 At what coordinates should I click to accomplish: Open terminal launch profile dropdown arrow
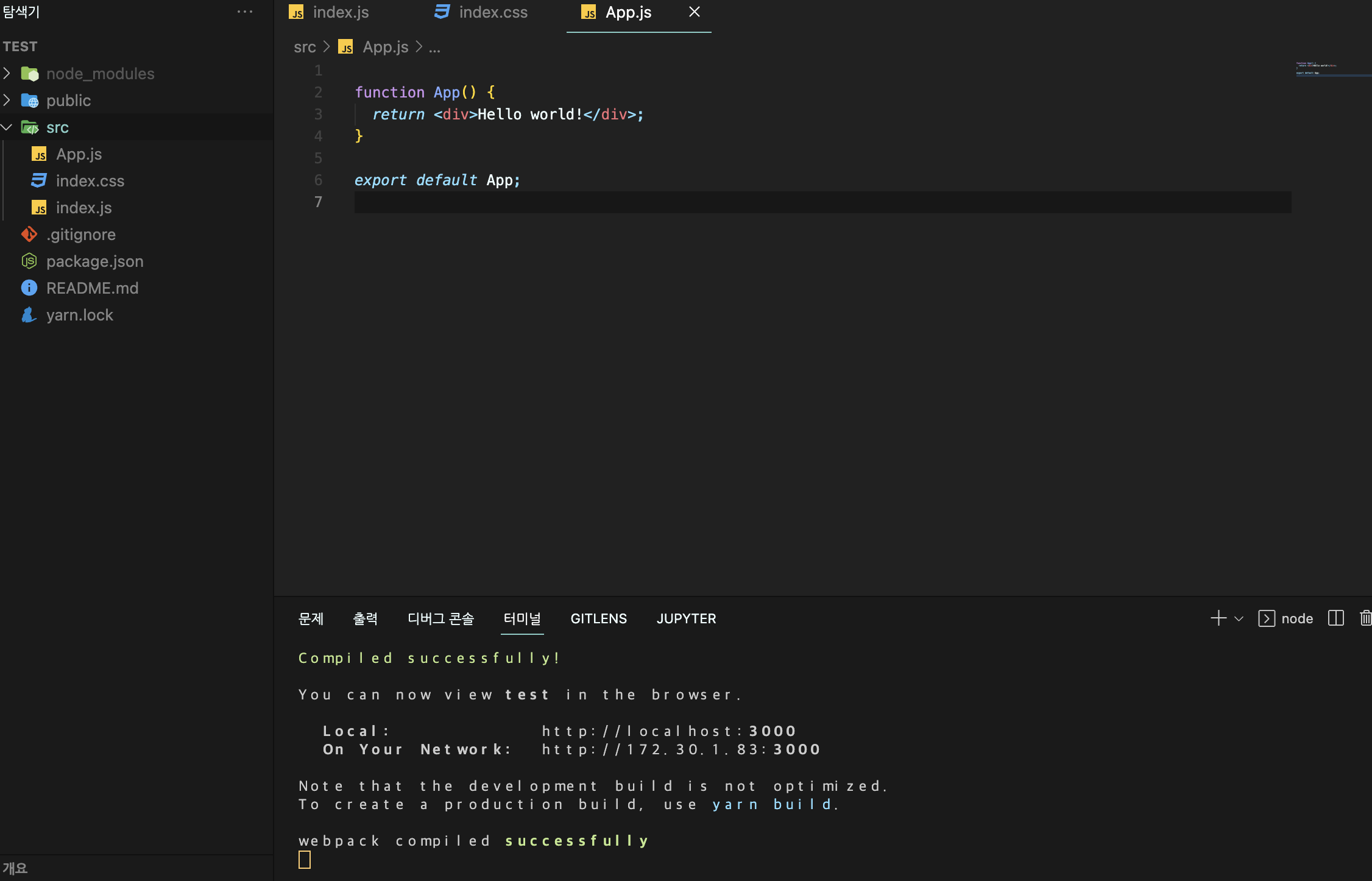point(1239,618)
